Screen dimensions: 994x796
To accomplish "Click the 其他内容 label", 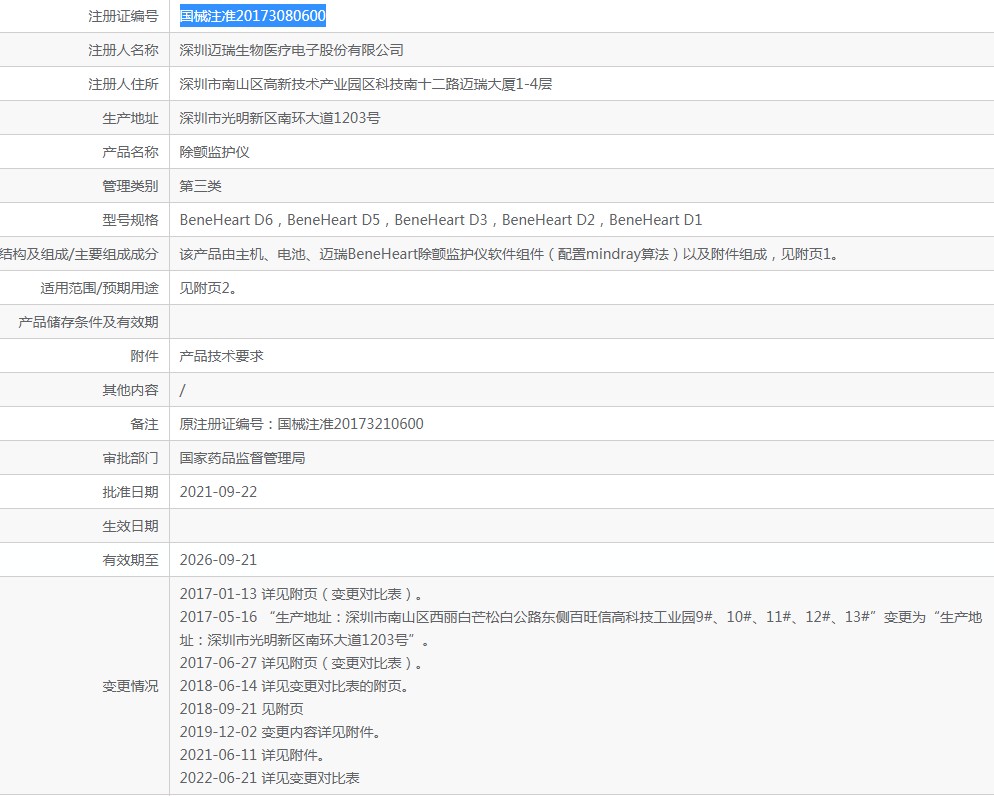I will (x=130, y=390).
